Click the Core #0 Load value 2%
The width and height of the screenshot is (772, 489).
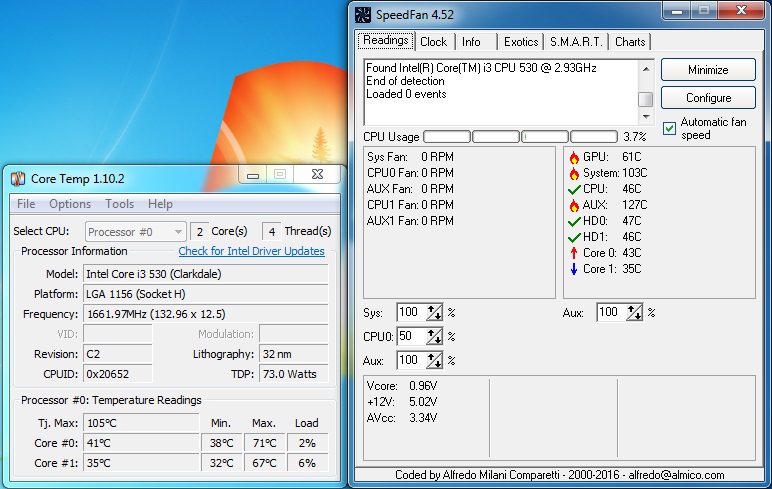click(307, 443)
